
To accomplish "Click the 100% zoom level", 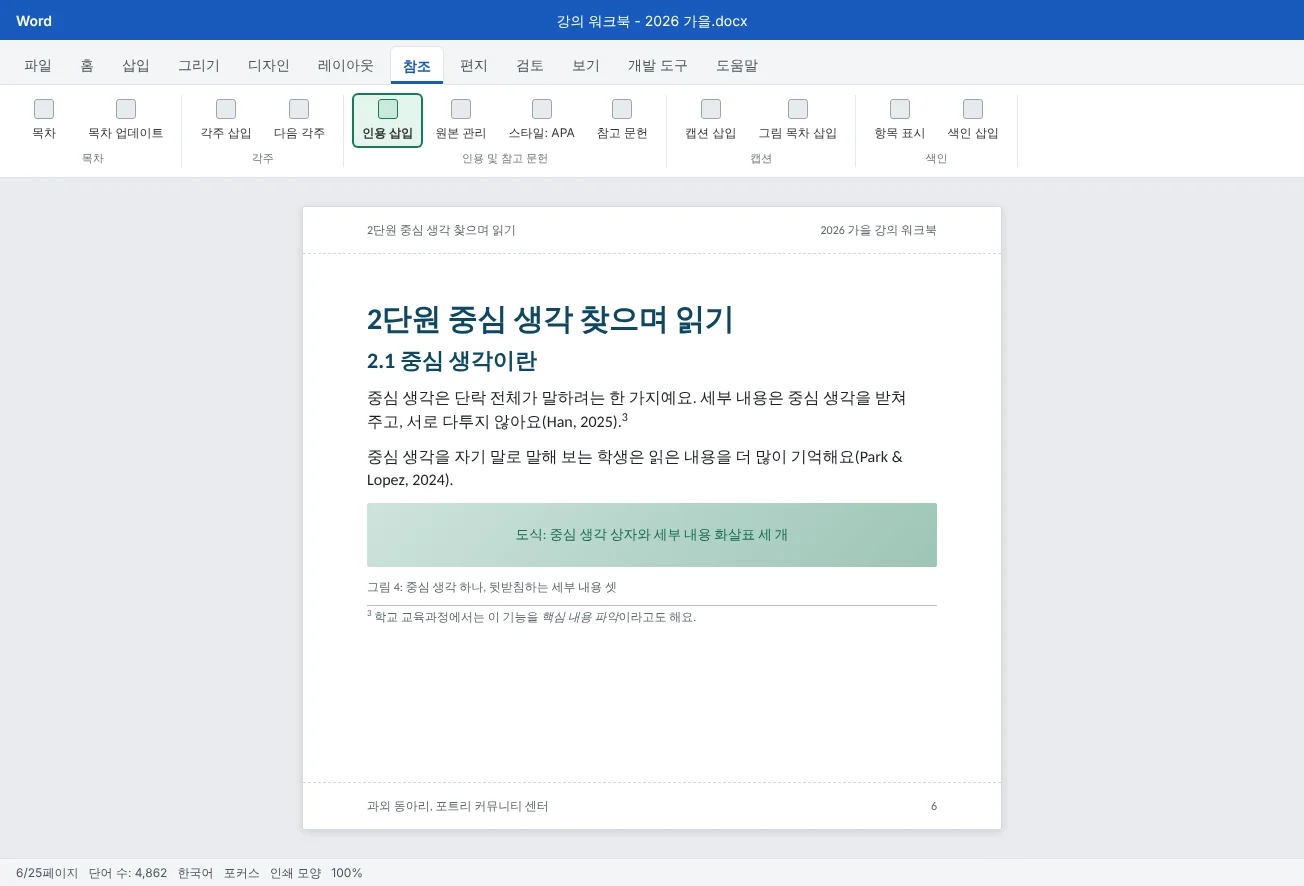I will 347,873.
